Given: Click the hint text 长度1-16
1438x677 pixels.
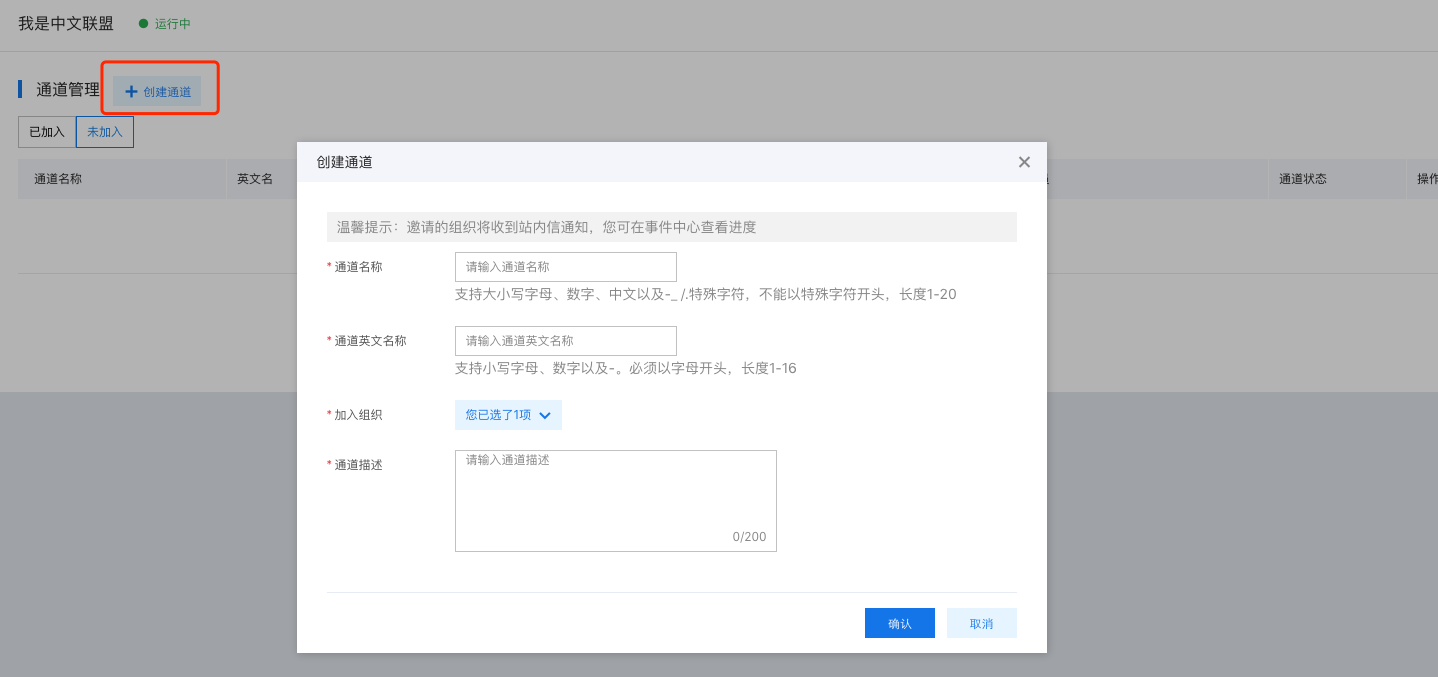Looking at the screenshot, I should [769, 368].
